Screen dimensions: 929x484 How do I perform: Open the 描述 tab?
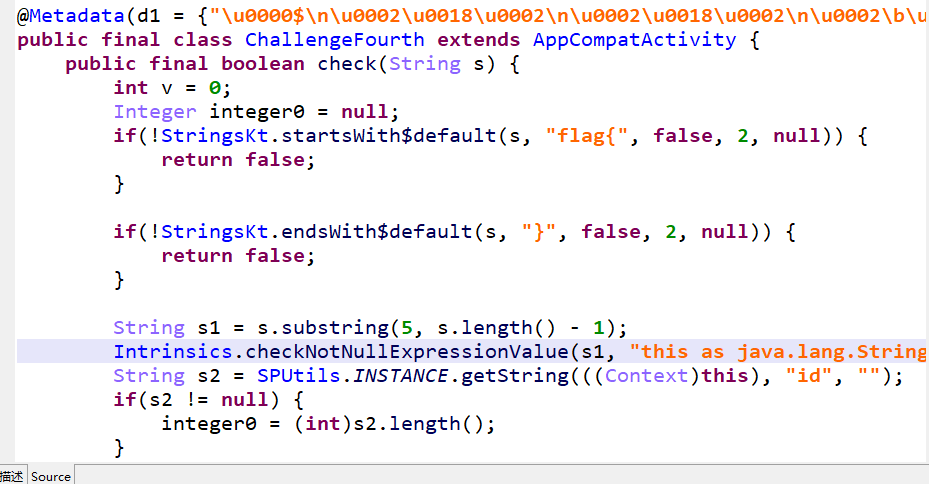click(x=12, y=476)
